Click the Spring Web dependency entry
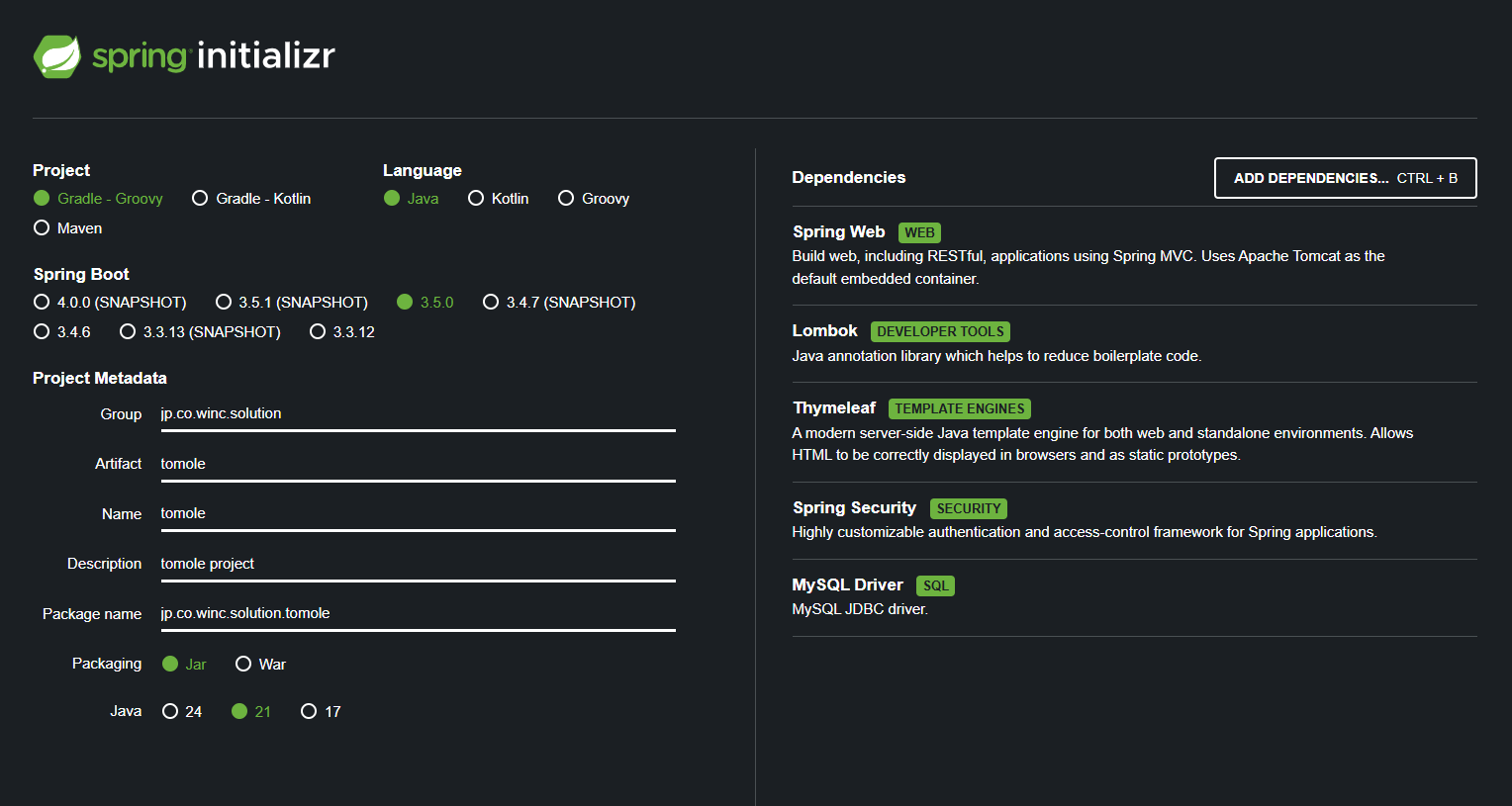 [839, 232]
